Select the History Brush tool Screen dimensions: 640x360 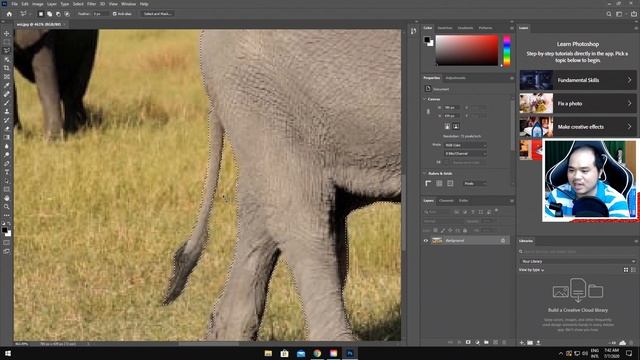[x=7, y=120]
